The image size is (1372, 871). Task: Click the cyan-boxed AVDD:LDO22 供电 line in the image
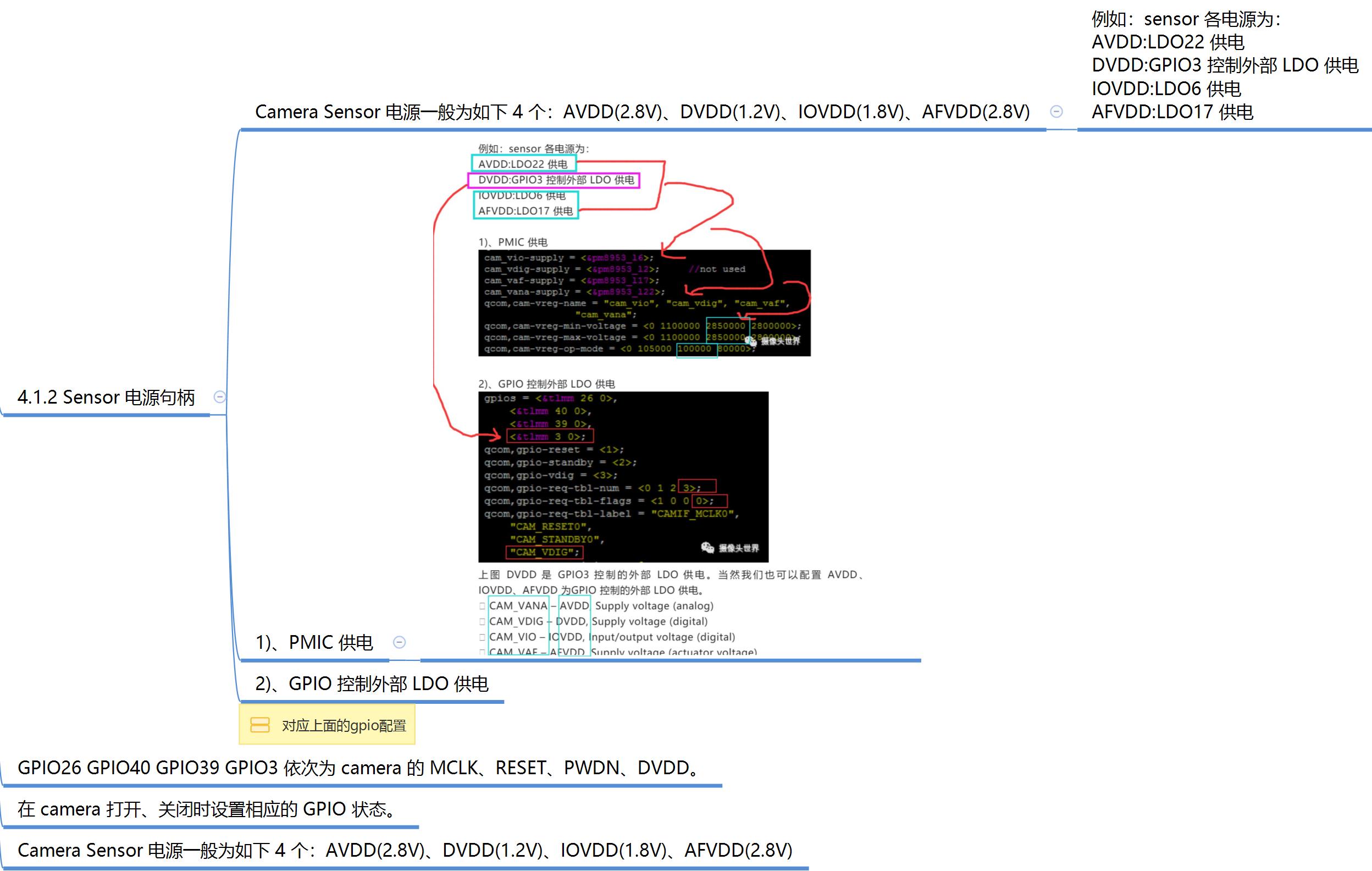523,164
